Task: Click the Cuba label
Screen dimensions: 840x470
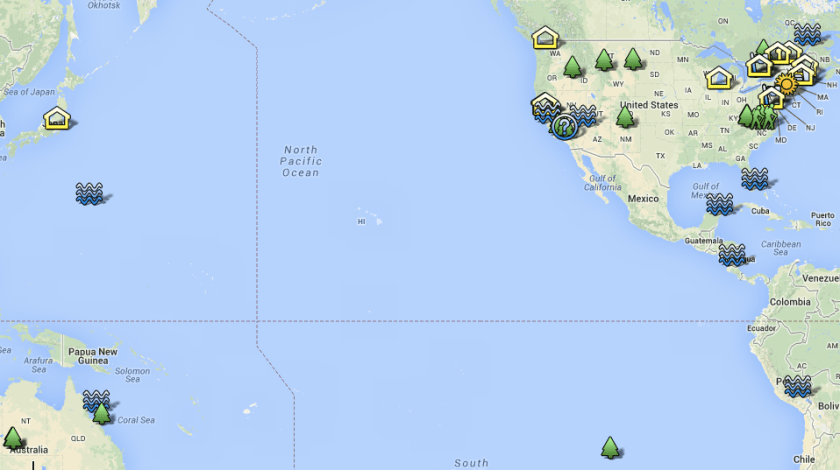Action: (x=760, y=211)
